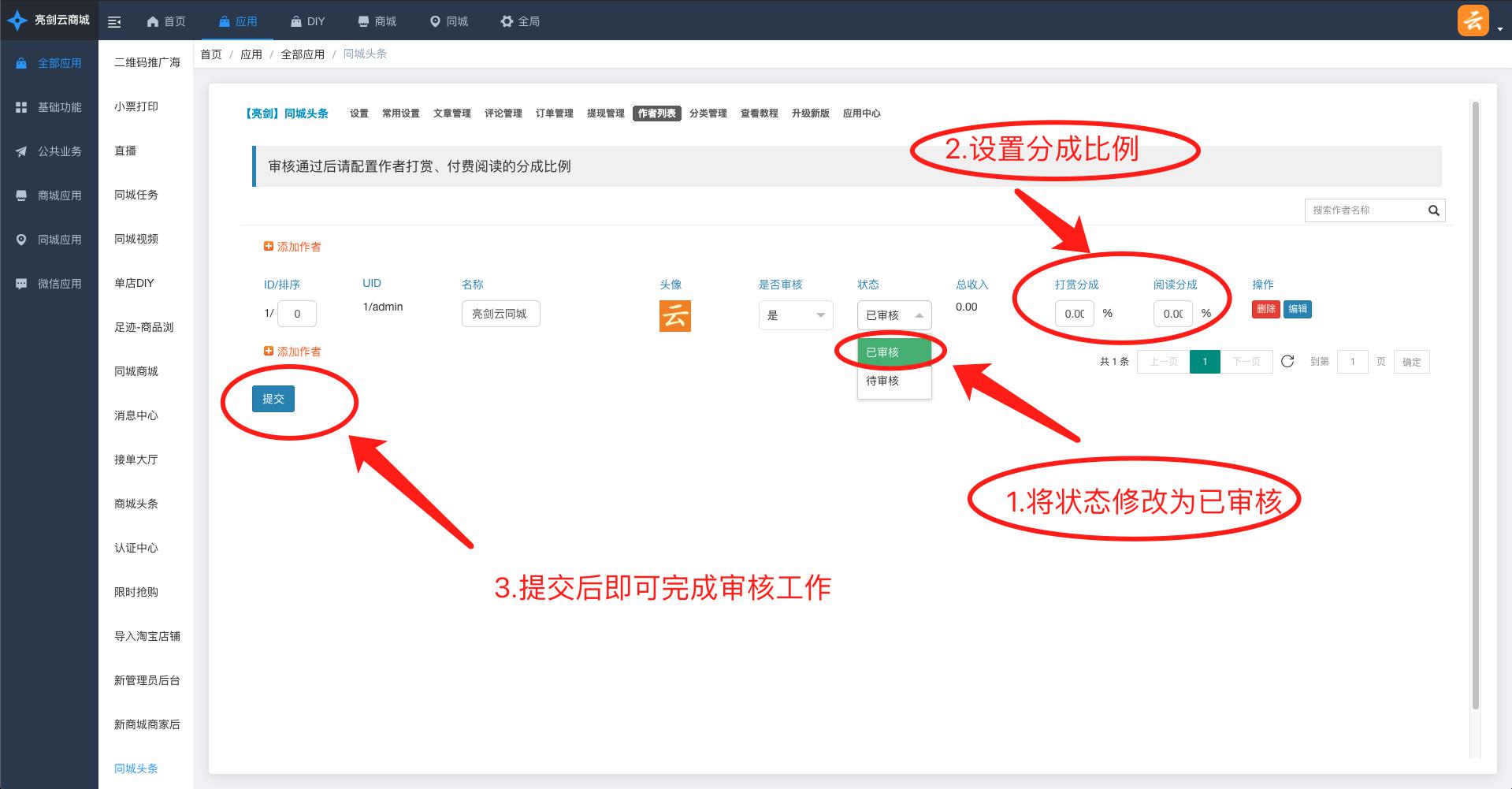
Task: Switch to the 提现管理 tab
Action: pos(605,114)
